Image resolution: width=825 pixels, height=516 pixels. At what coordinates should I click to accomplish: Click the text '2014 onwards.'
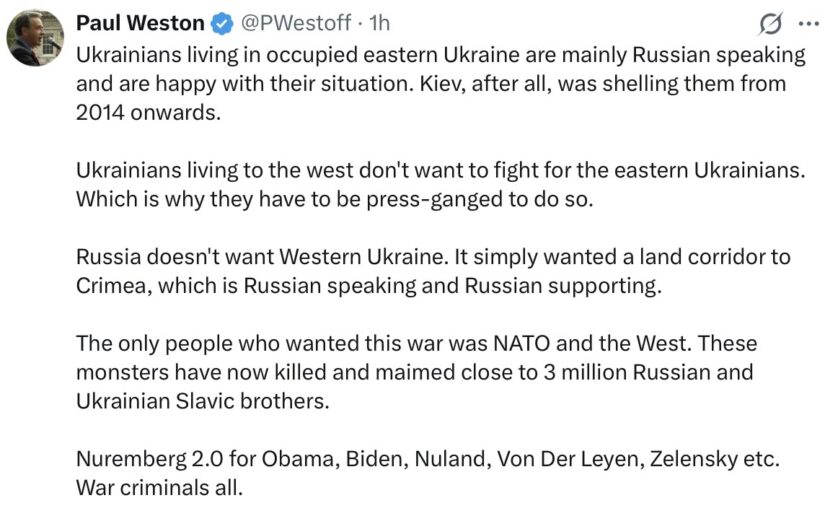pos(148,113)
